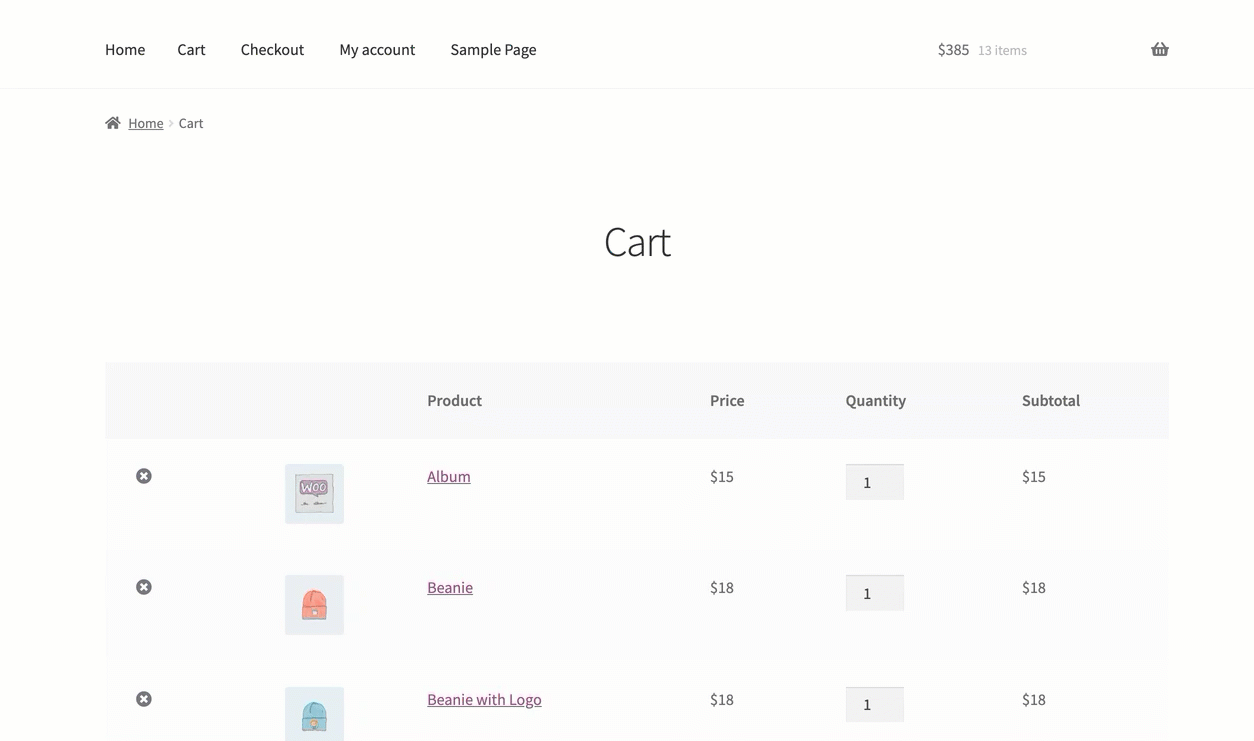Click the $385 cart total in header
Screen dimensions: 1254x741
(x=953, y=50)
